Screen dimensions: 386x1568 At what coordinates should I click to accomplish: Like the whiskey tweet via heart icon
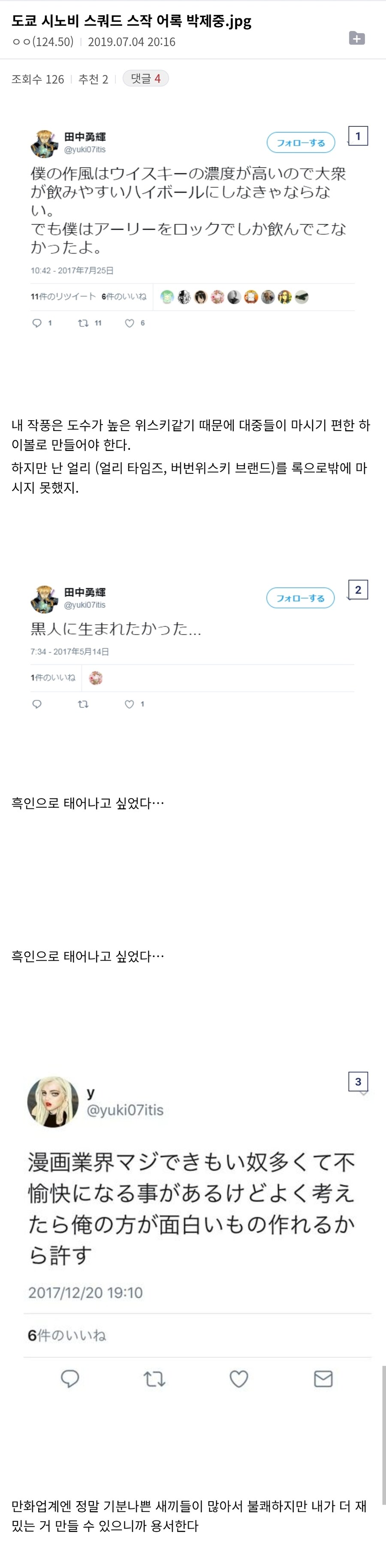(130, 323)
